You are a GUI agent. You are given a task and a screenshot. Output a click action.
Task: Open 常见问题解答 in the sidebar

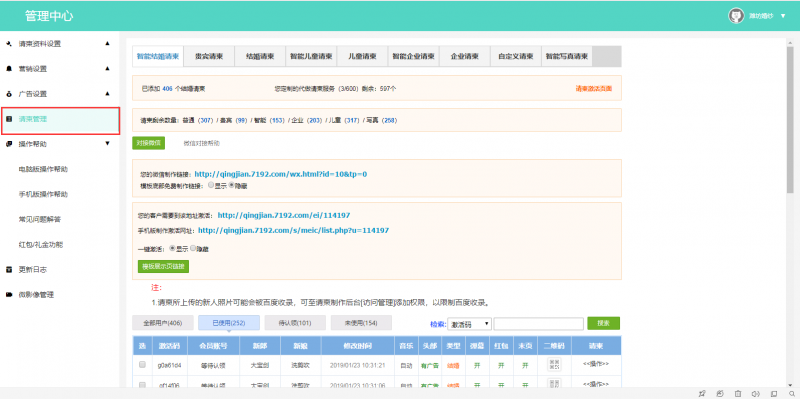(x=40, y=219)
